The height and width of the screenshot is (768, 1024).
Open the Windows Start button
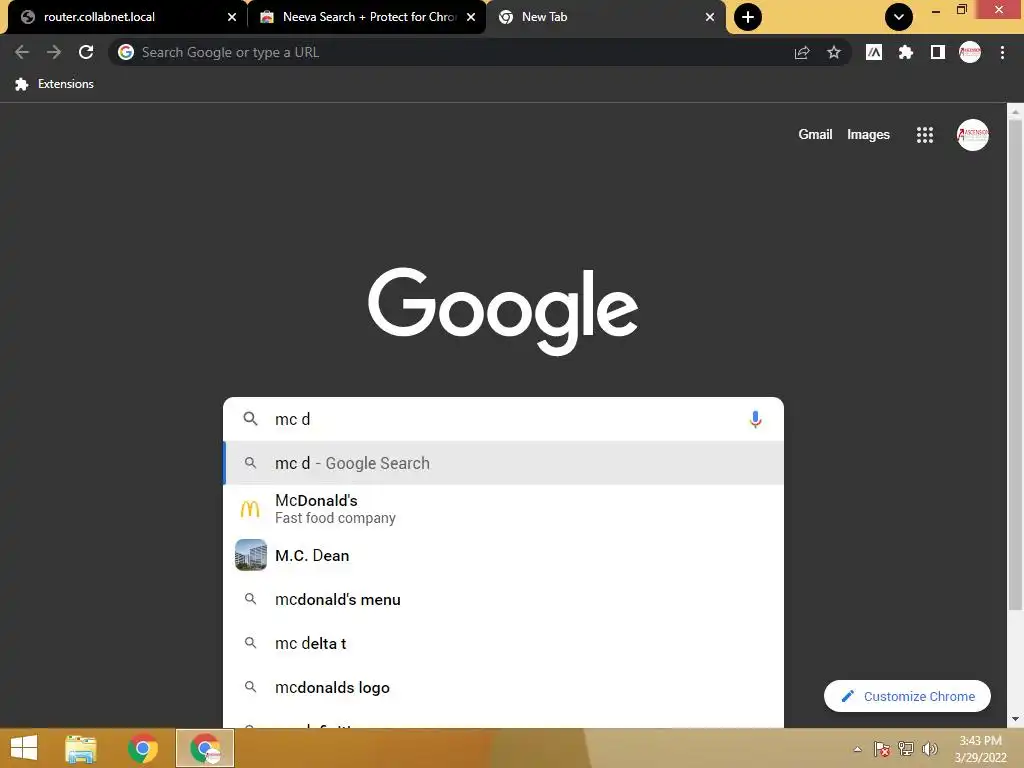point(24,748)
